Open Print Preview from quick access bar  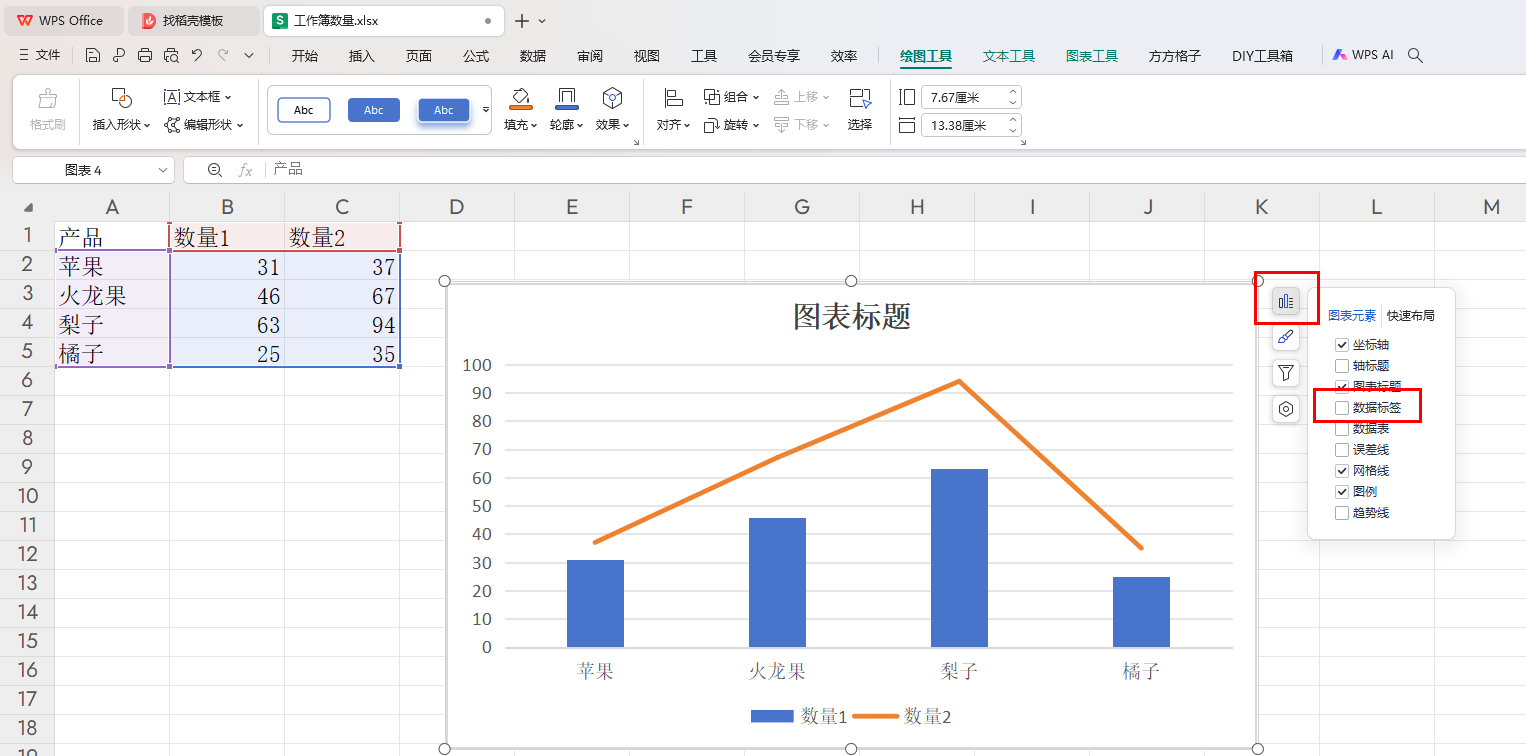point(171,55)
